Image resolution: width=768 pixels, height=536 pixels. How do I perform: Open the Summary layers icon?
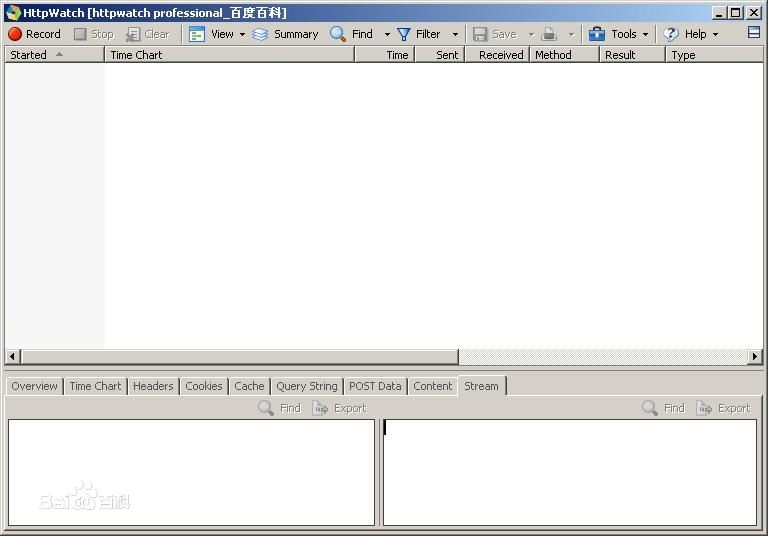(x=260, y=34)
